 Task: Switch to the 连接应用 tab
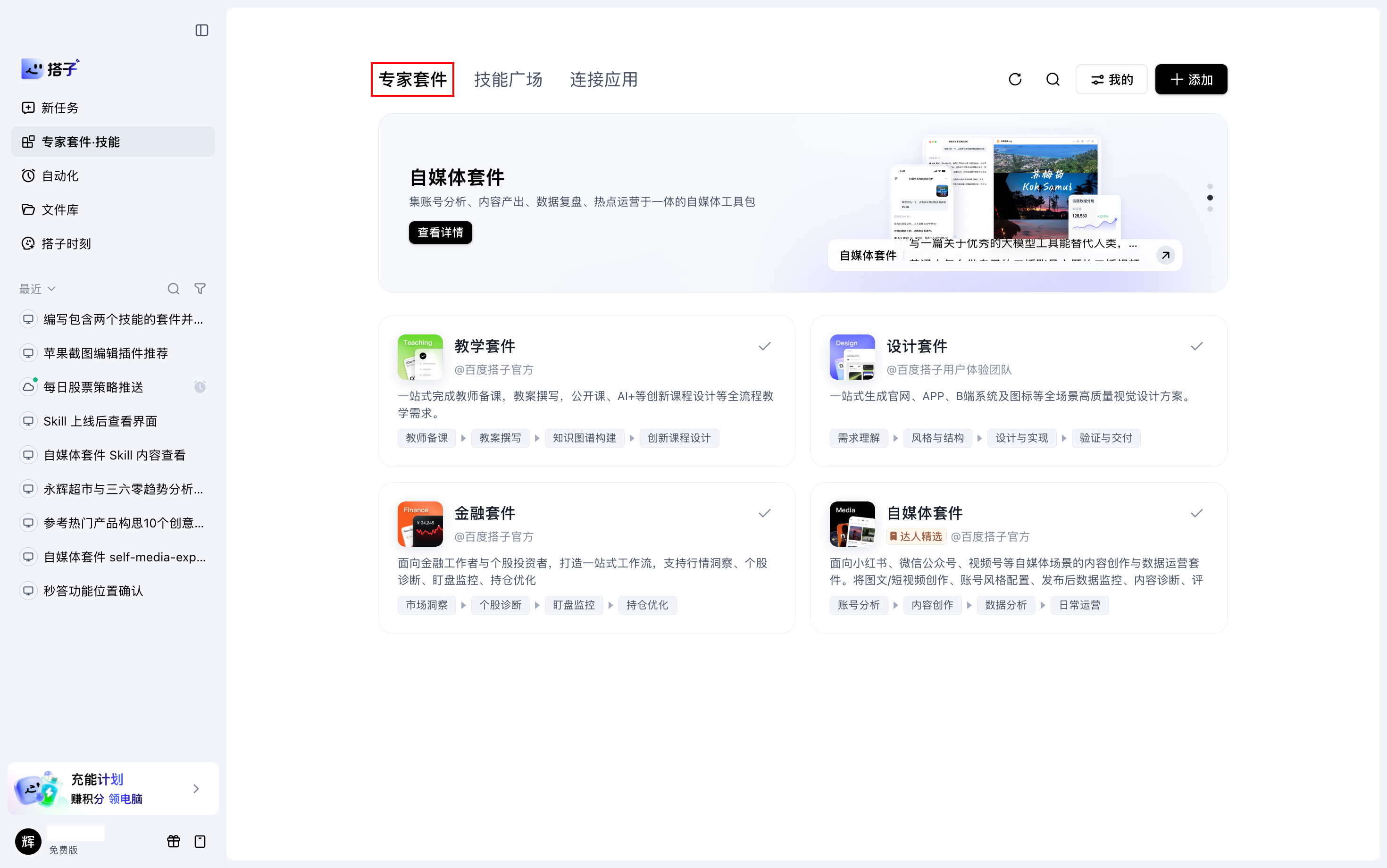pos(604,79)
